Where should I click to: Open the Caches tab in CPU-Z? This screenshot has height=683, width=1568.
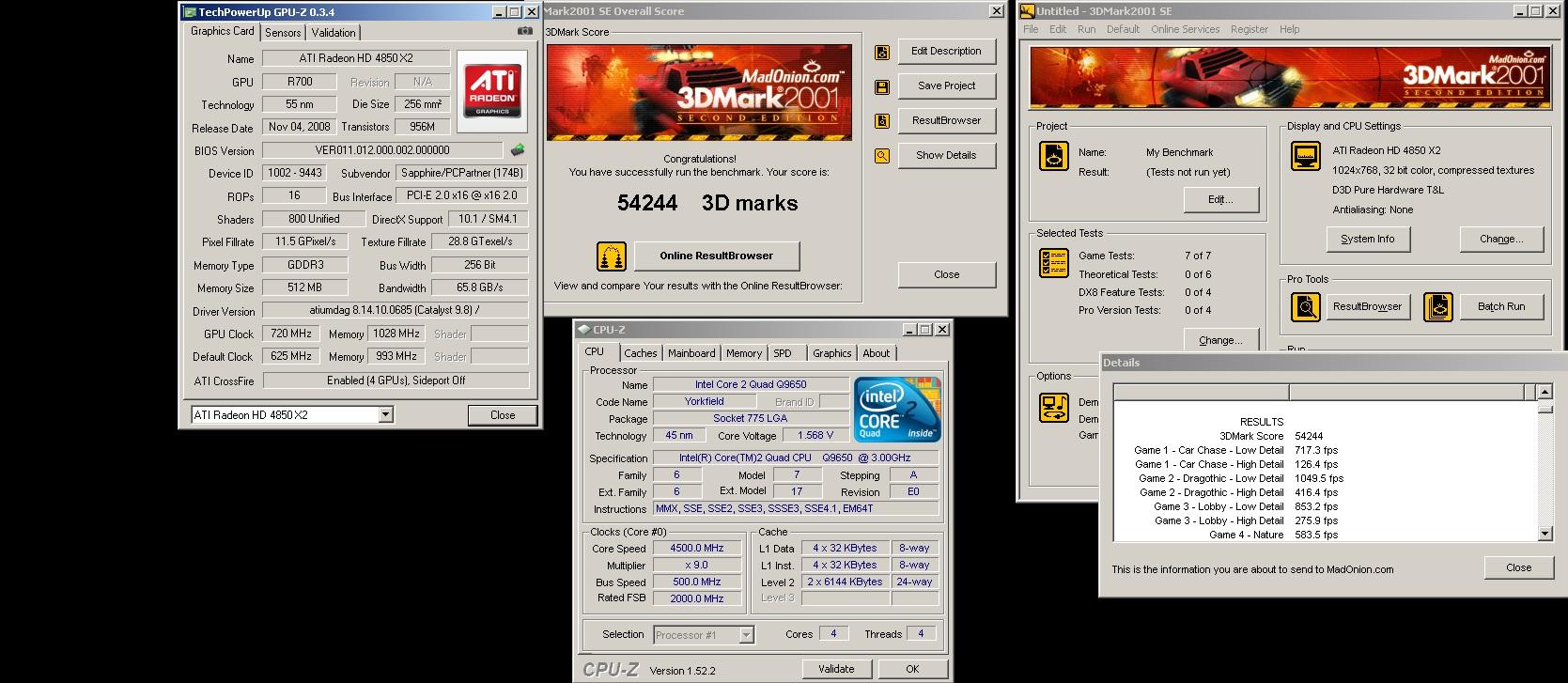(641, 353)
